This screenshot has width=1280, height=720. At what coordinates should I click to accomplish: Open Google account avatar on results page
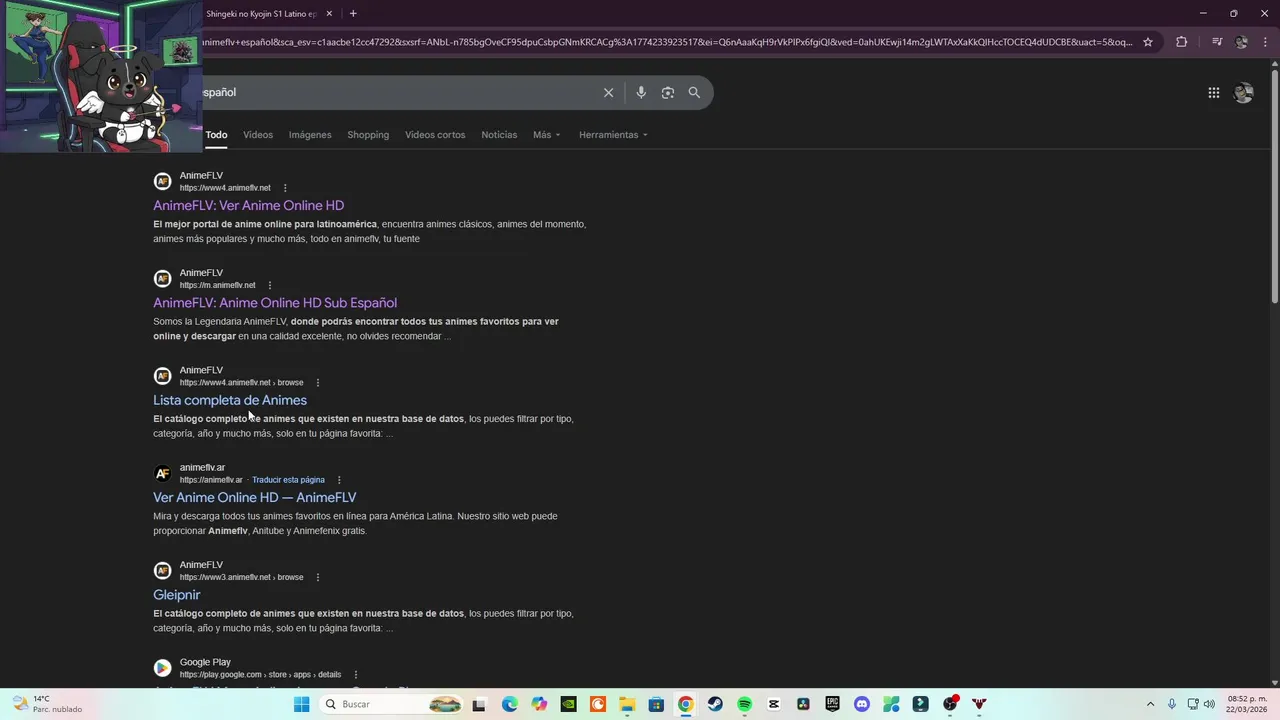pos(1243,93)
